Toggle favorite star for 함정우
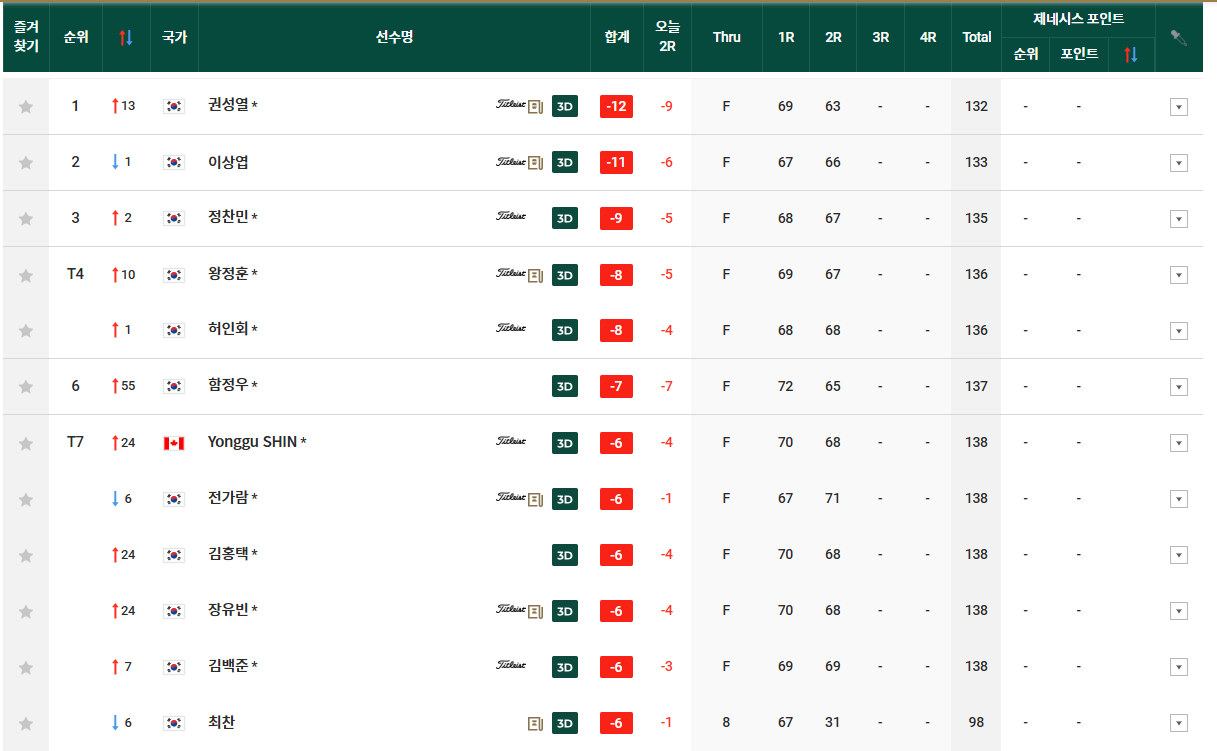Viewport: 1217px width, 751px height. 26,386
